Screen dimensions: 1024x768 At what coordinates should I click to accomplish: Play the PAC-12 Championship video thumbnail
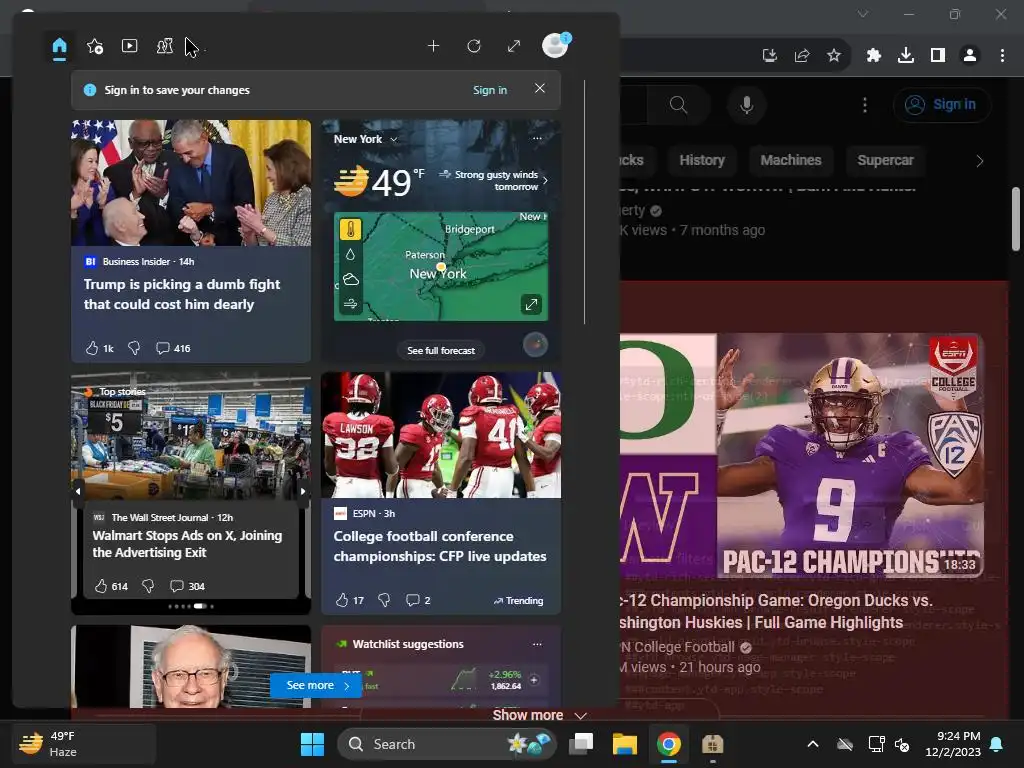[802, 455]
